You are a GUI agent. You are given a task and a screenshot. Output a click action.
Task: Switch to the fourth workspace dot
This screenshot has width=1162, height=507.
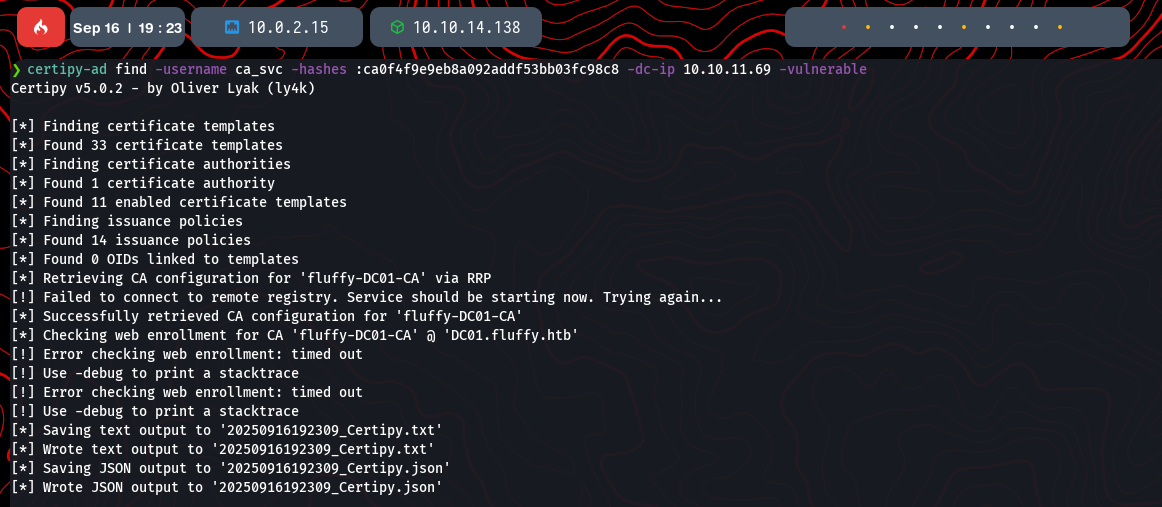point(916,27)
